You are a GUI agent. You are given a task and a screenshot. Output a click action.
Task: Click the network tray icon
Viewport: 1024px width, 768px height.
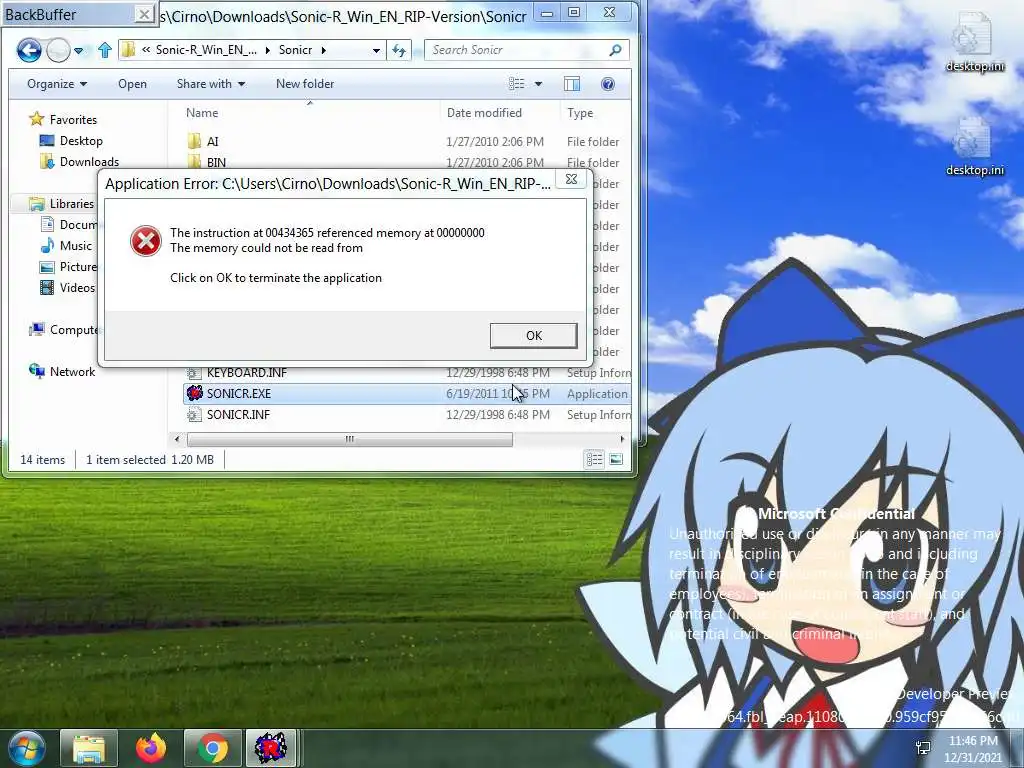923,748
